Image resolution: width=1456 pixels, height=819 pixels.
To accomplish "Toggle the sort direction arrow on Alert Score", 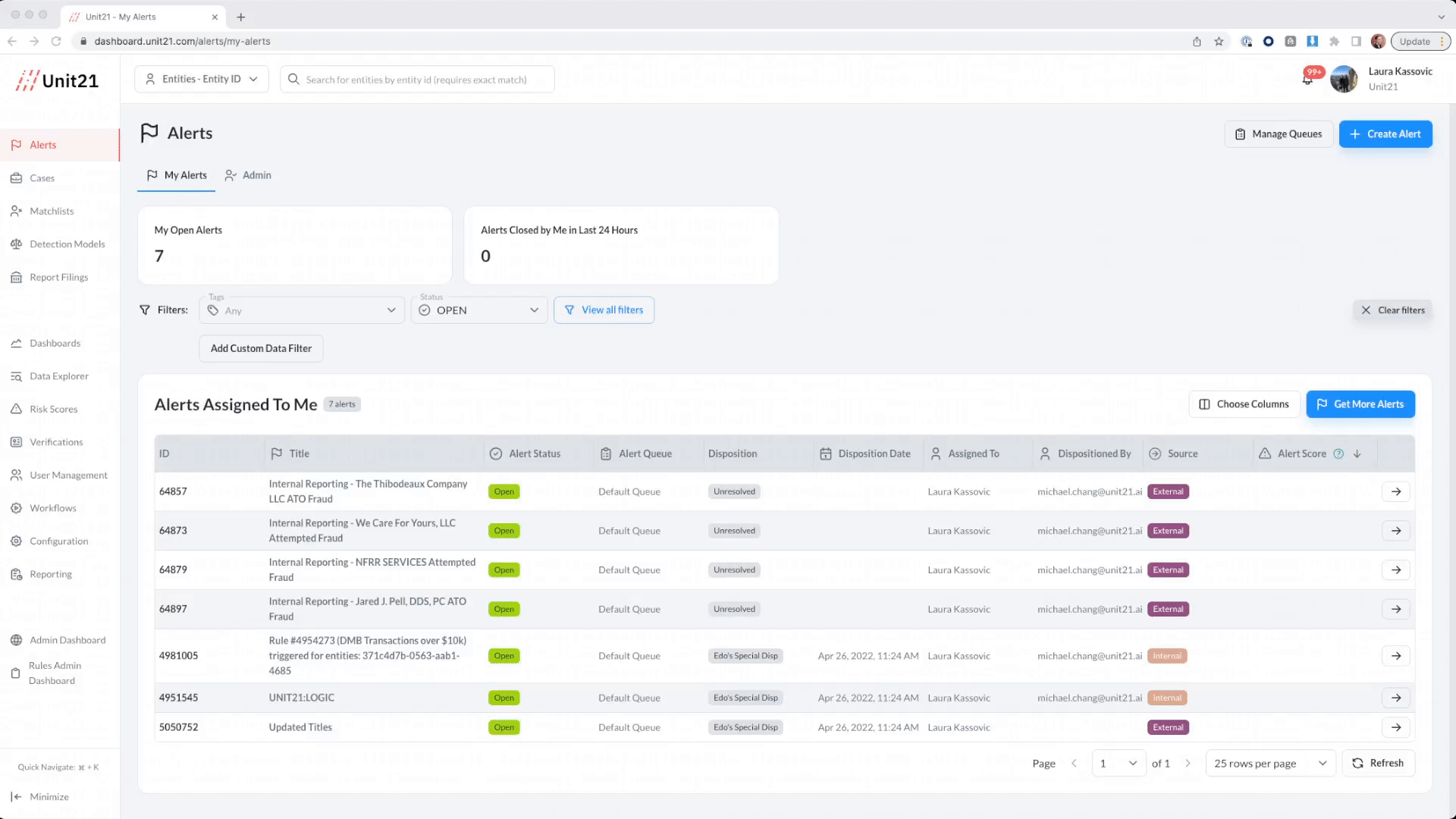I will (1357, 453).
